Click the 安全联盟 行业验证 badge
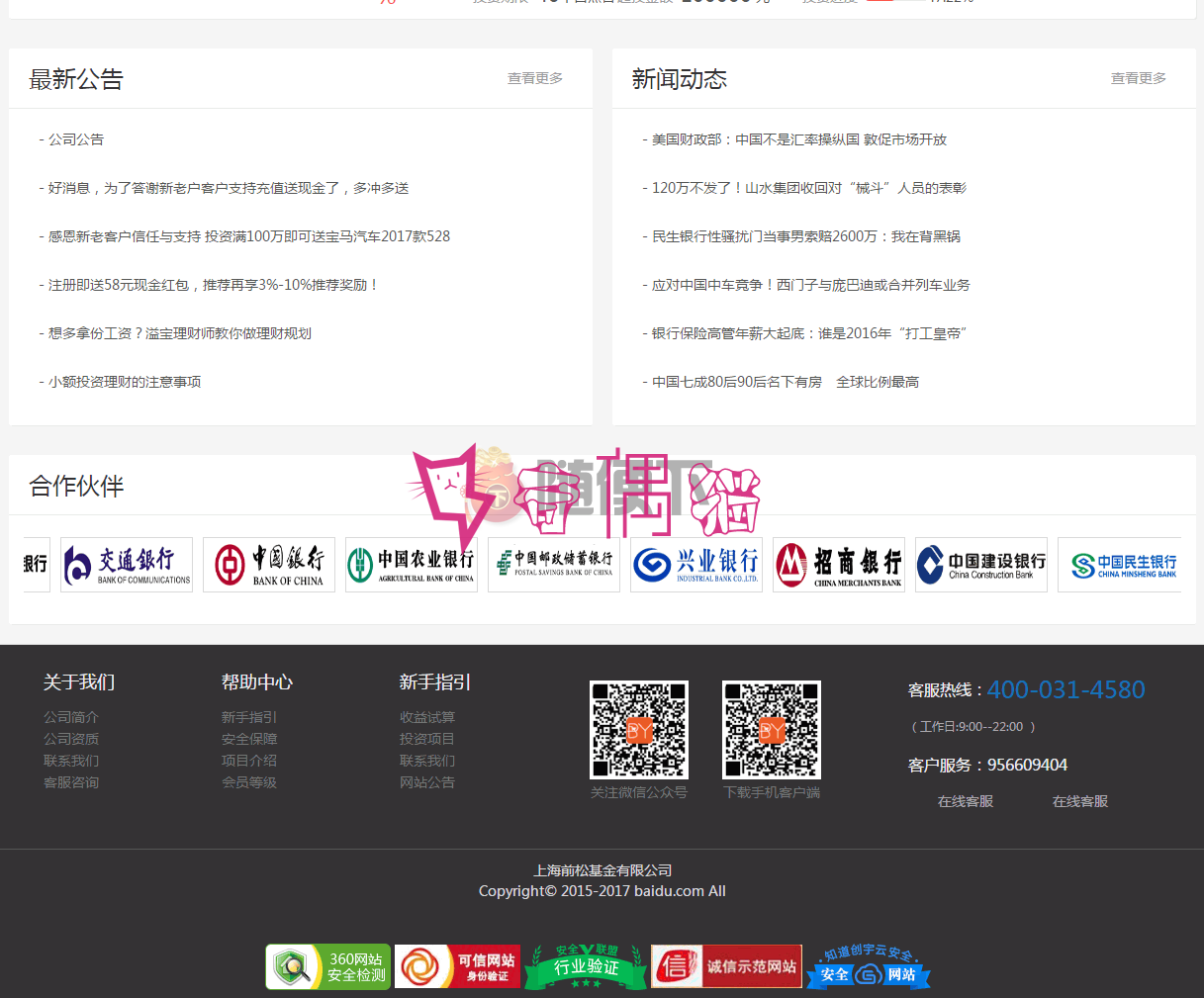This screenshot has height=998, width=1204. [586, 966]
